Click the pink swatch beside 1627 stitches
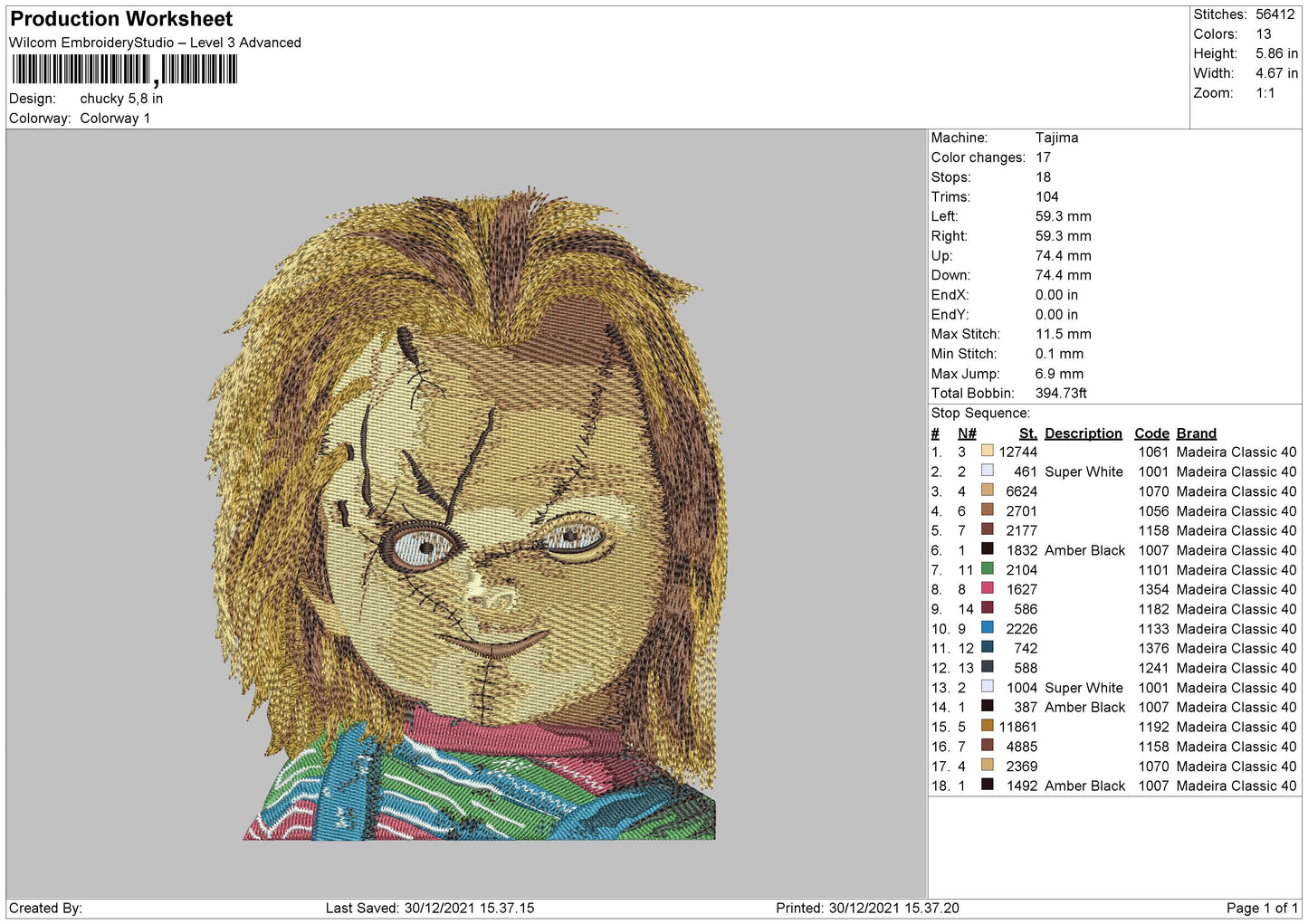Image resolution: width=1308 pixels, height=924 pixels. pos(987,588)
